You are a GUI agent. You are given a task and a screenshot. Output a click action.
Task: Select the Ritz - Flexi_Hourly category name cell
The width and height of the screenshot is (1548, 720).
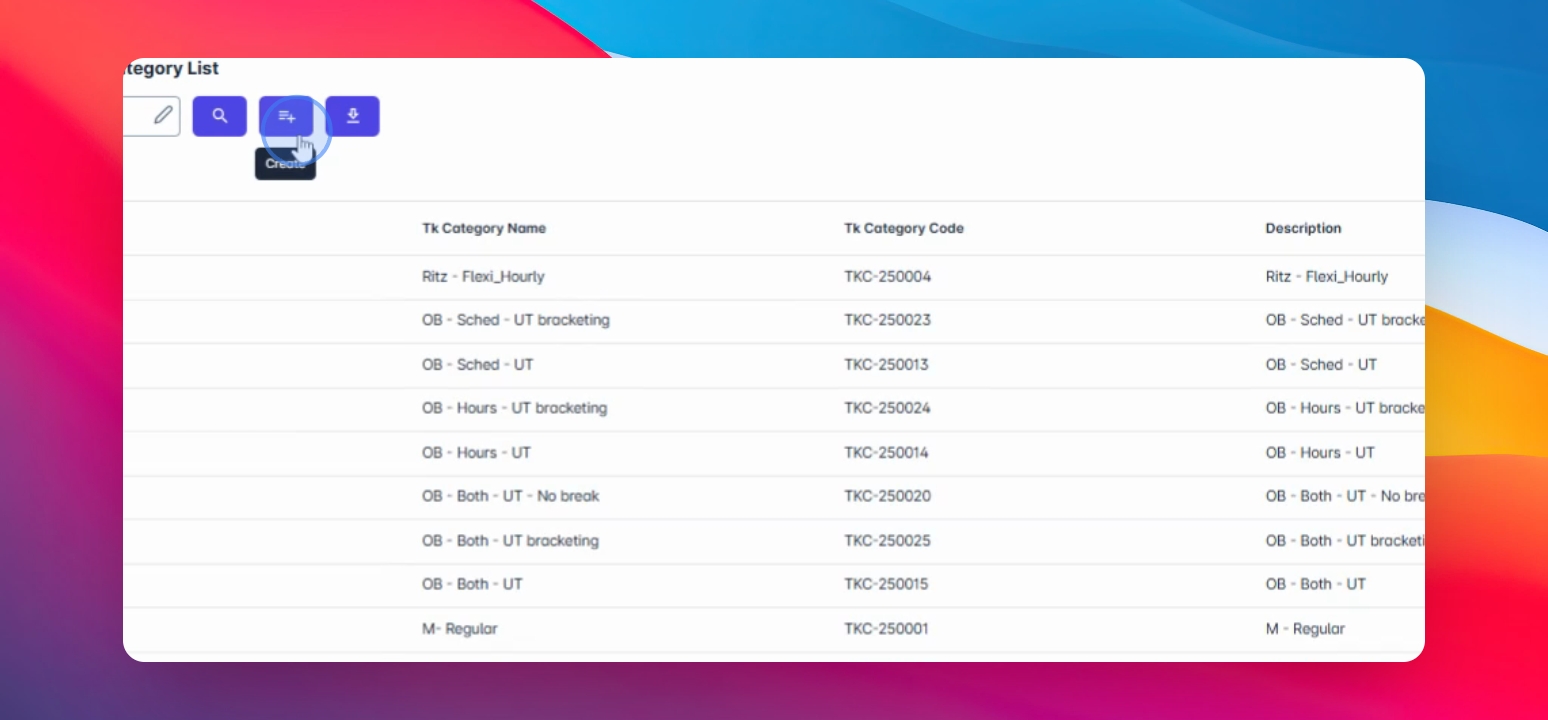tap(483, 276)
